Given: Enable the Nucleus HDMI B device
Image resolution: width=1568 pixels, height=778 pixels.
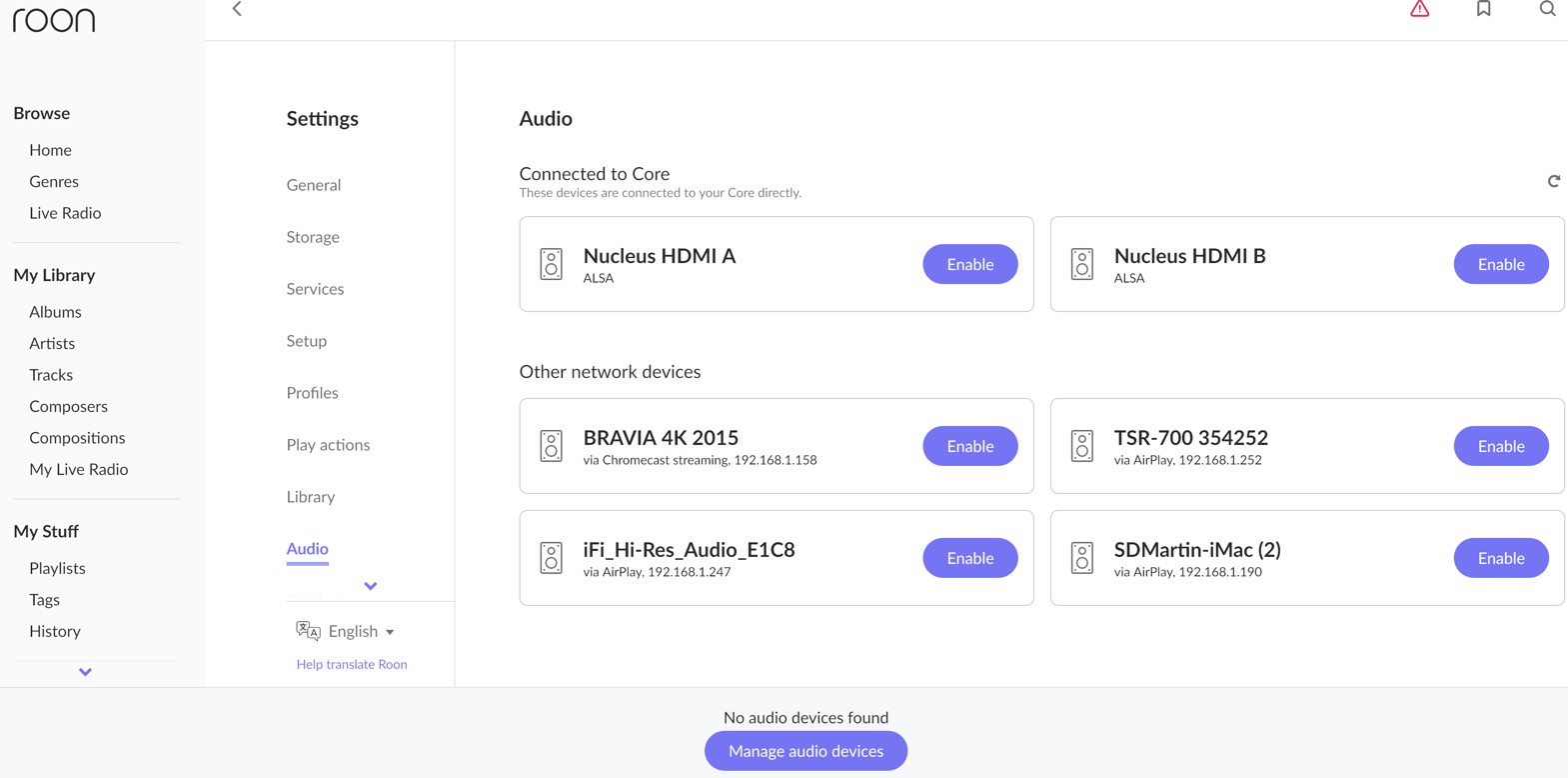Looking at the screenshot, I should [x=1501, y=264].
